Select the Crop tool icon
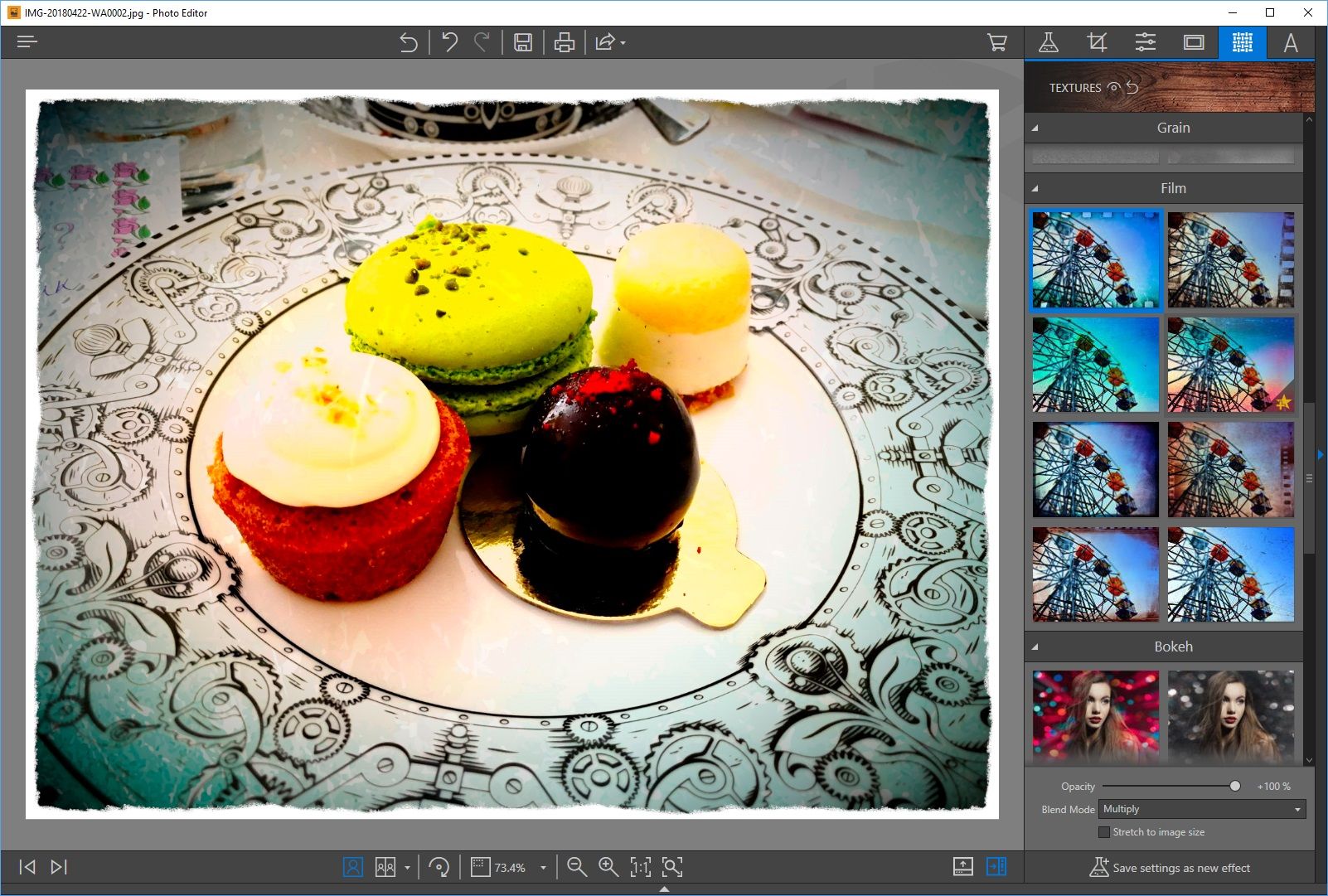Viewport: 1328px width, 896px height. [1097, 42]
